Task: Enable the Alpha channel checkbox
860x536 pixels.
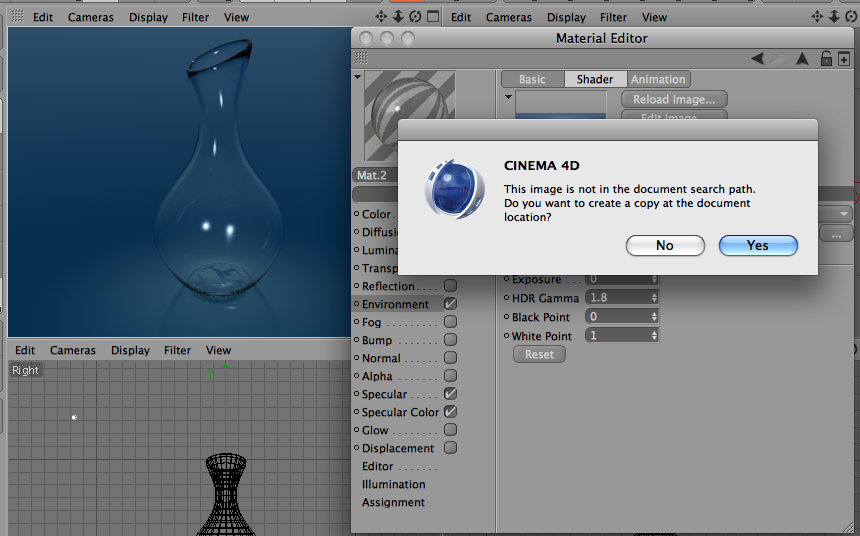Action: click(450, 376)
